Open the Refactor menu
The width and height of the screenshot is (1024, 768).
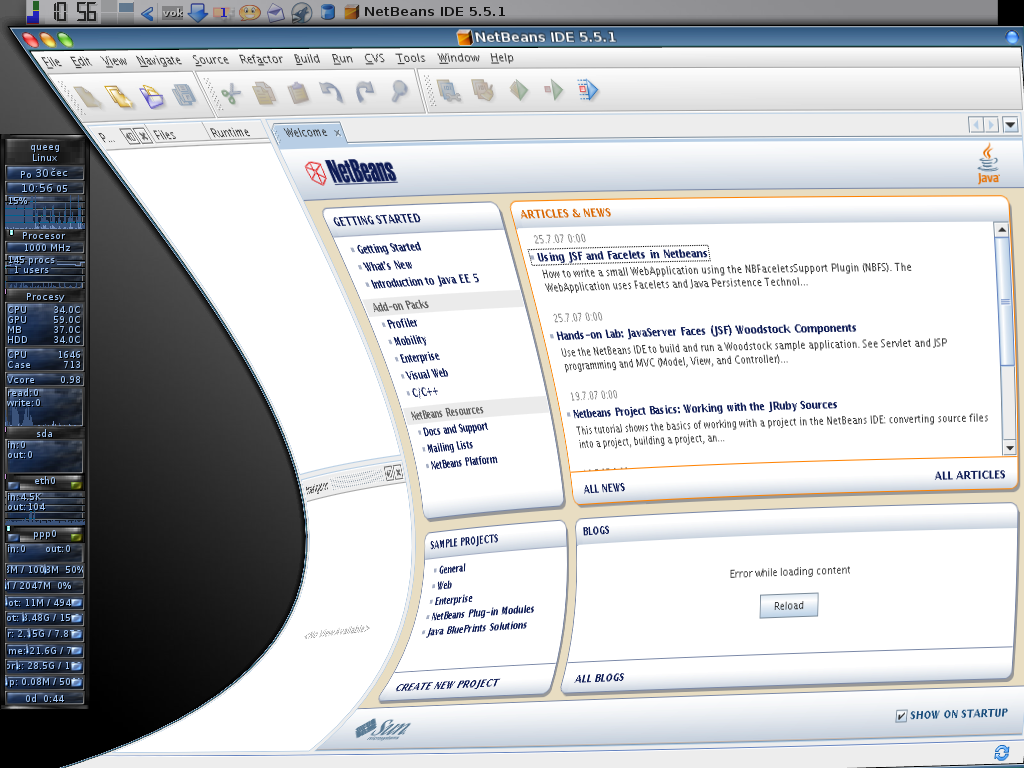(x=261, y=59)
